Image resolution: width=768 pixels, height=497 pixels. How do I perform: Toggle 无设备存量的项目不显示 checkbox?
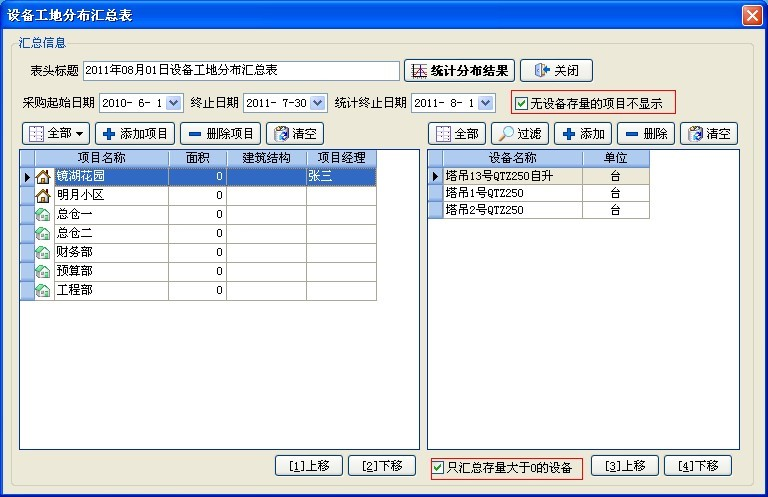click(521, 103)
